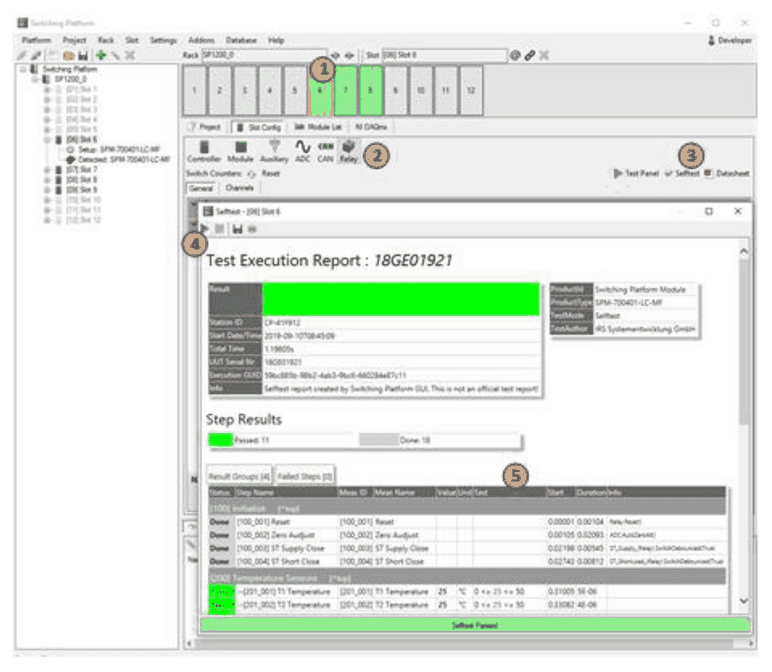Collapse the [06] Slot 6 tree node
Image resolution: width=772 pixels, height=672 pixels.
[x=47, y=140]
